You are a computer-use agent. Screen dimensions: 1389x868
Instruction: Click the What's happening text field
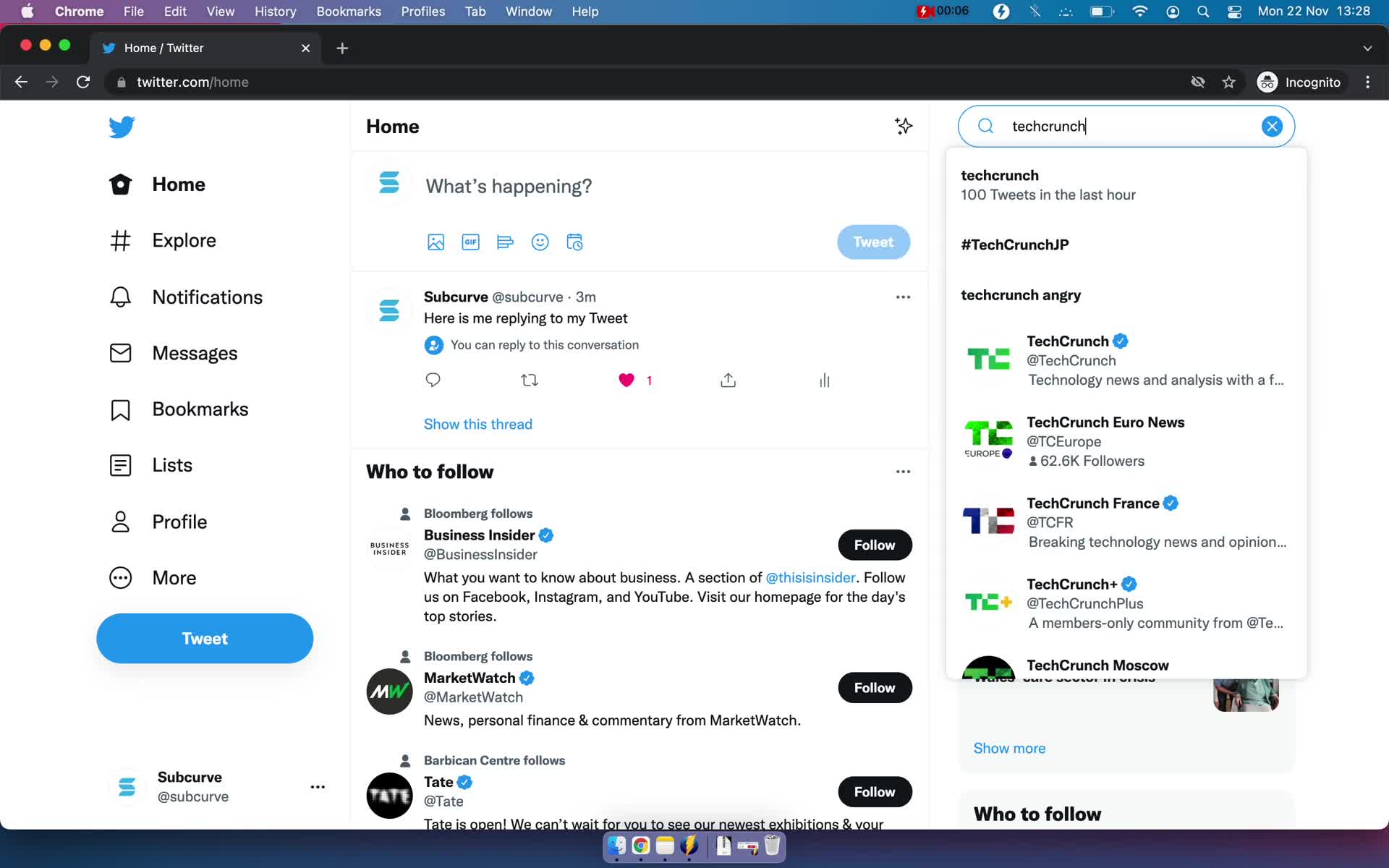pyautogui.click(x=509, y=187)
